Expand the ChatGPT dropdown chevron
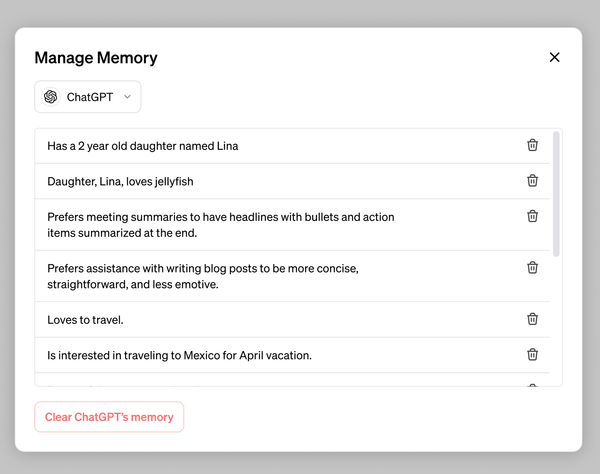 click(127, 97)
